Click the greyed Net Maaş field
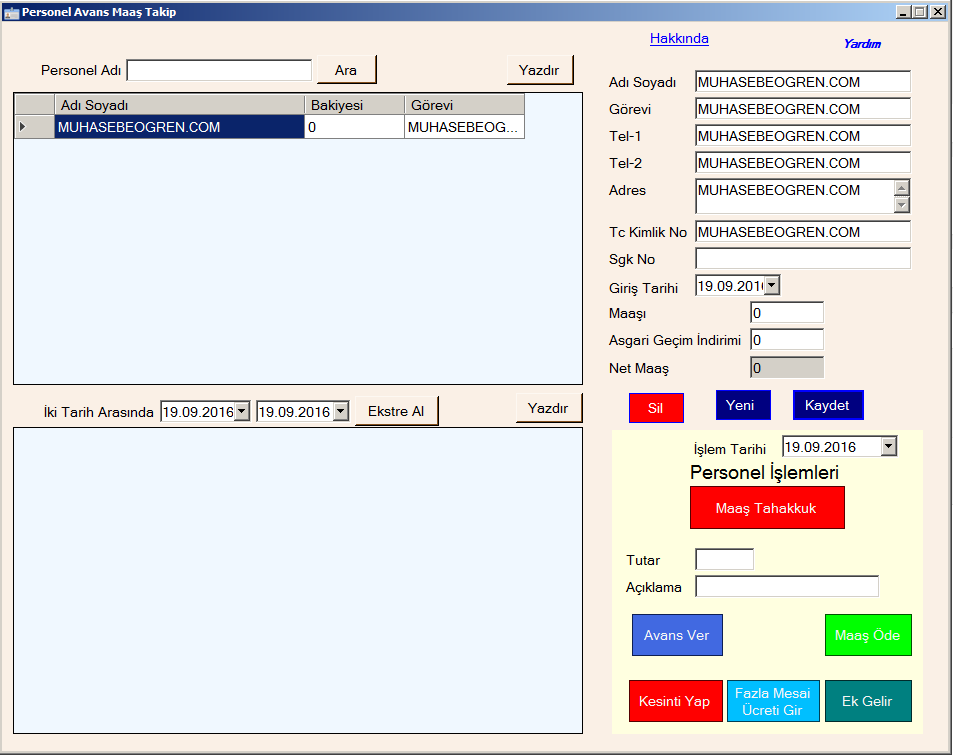The height and width of the screenshot is (755, 953). click(x=787, y=367)
